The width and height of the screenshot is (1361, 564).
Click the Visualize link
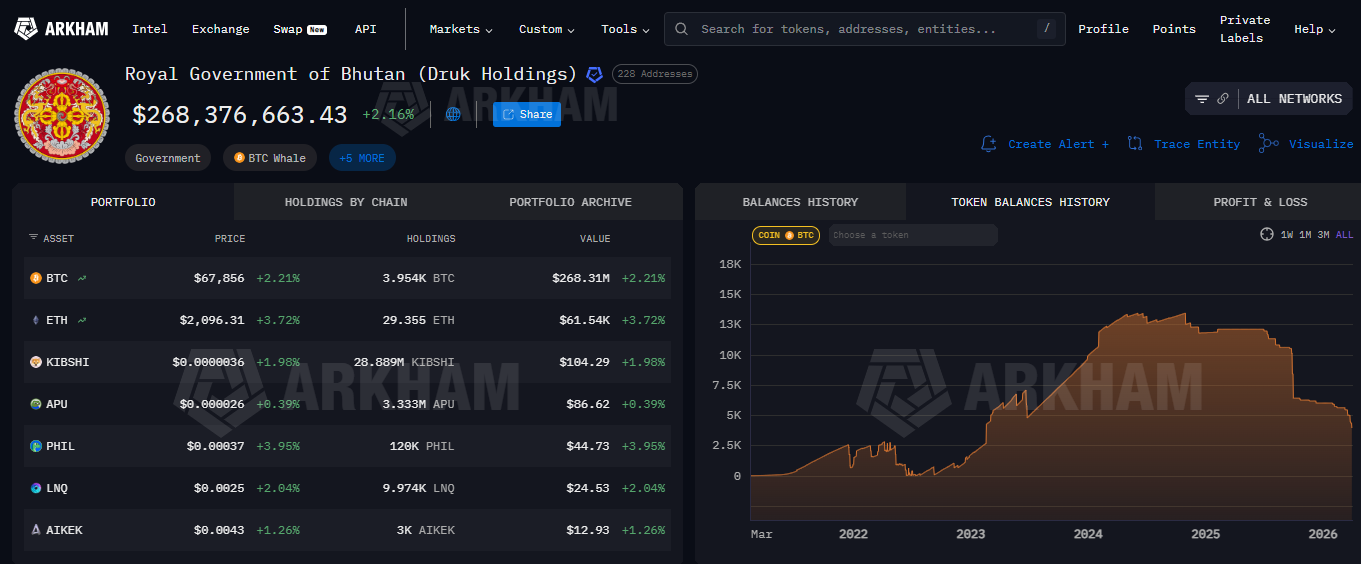(1321, 144)
